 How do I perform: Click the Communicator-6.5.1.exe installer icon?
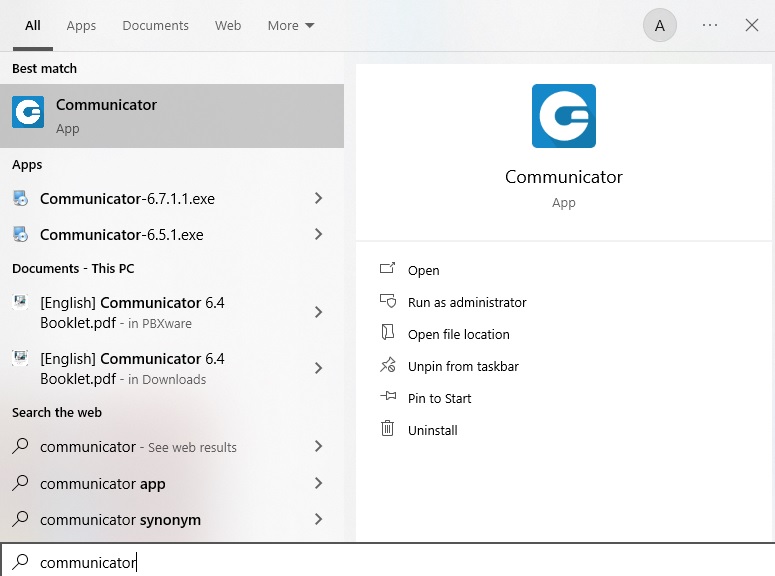[x=20, y=235]
